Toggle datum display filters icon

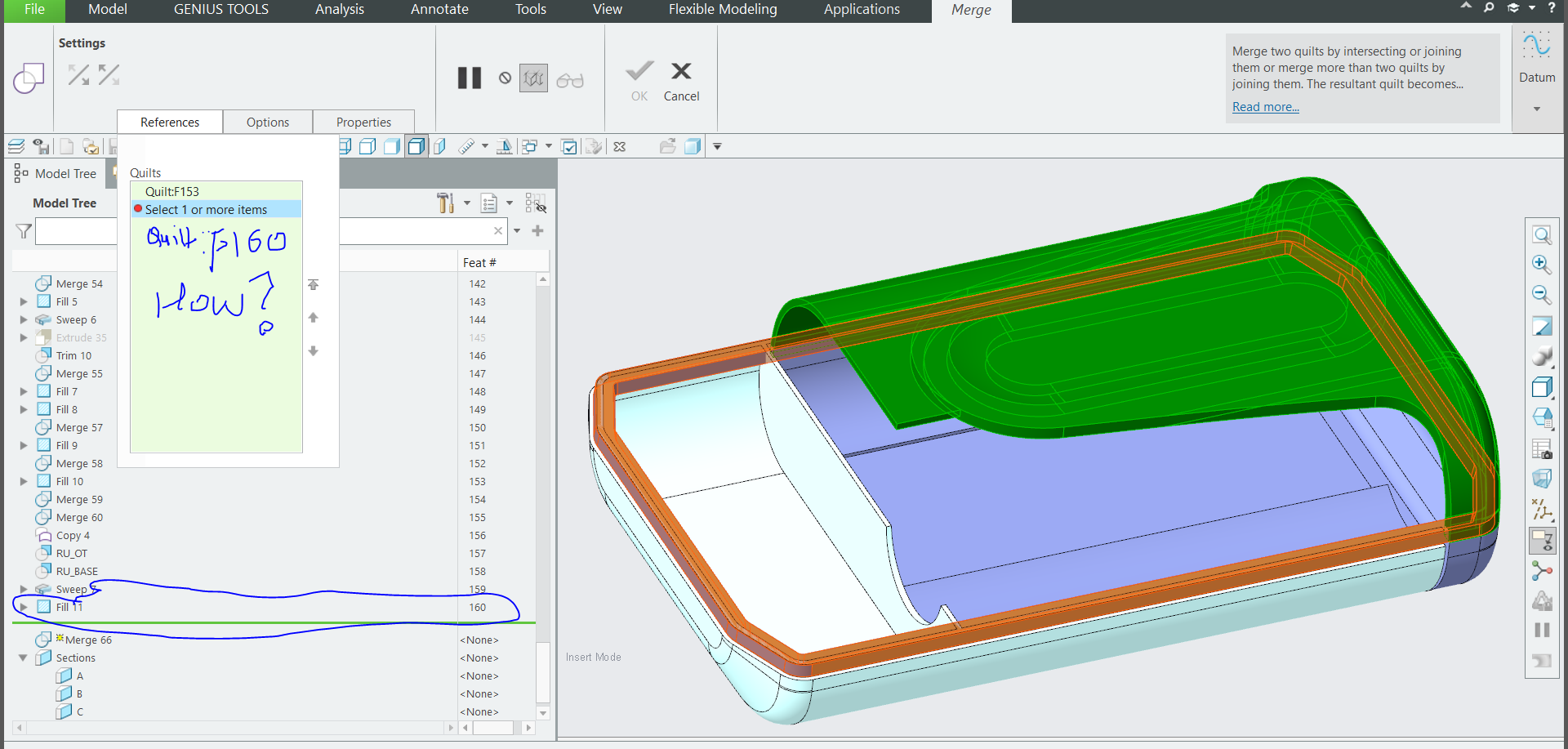(x=1542, y=510)
